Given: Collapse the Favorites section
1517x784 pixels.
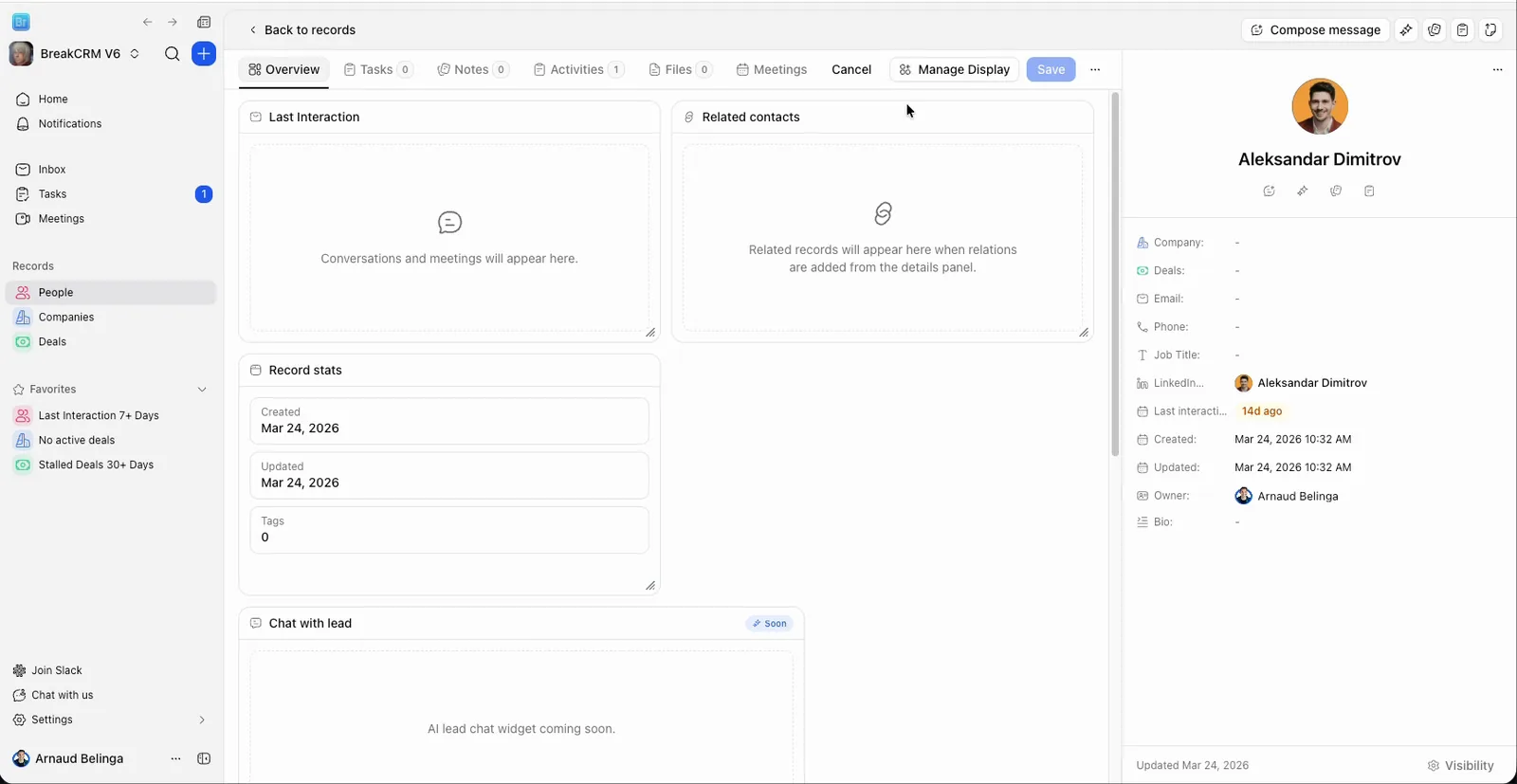Looking at the screenshot, I should coord(202,390).
